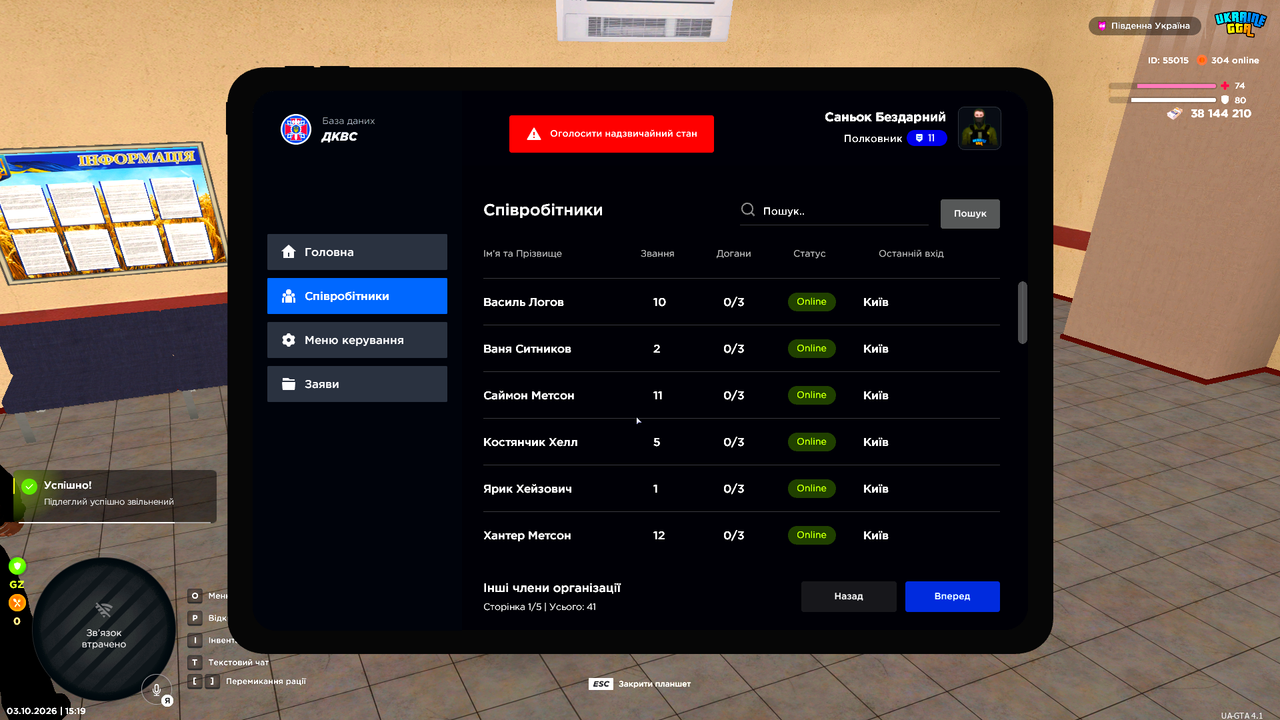Click the Назад button
This screenshot has width=1280, height=720.
[849, 596]
